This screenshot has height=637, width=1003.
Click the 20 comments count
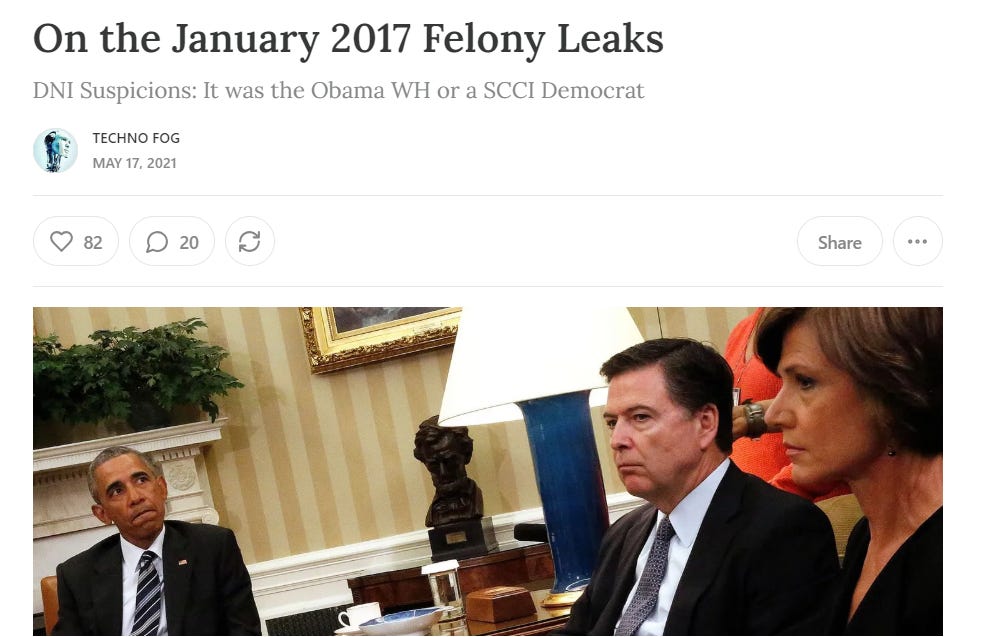click(x=189, y=242)
